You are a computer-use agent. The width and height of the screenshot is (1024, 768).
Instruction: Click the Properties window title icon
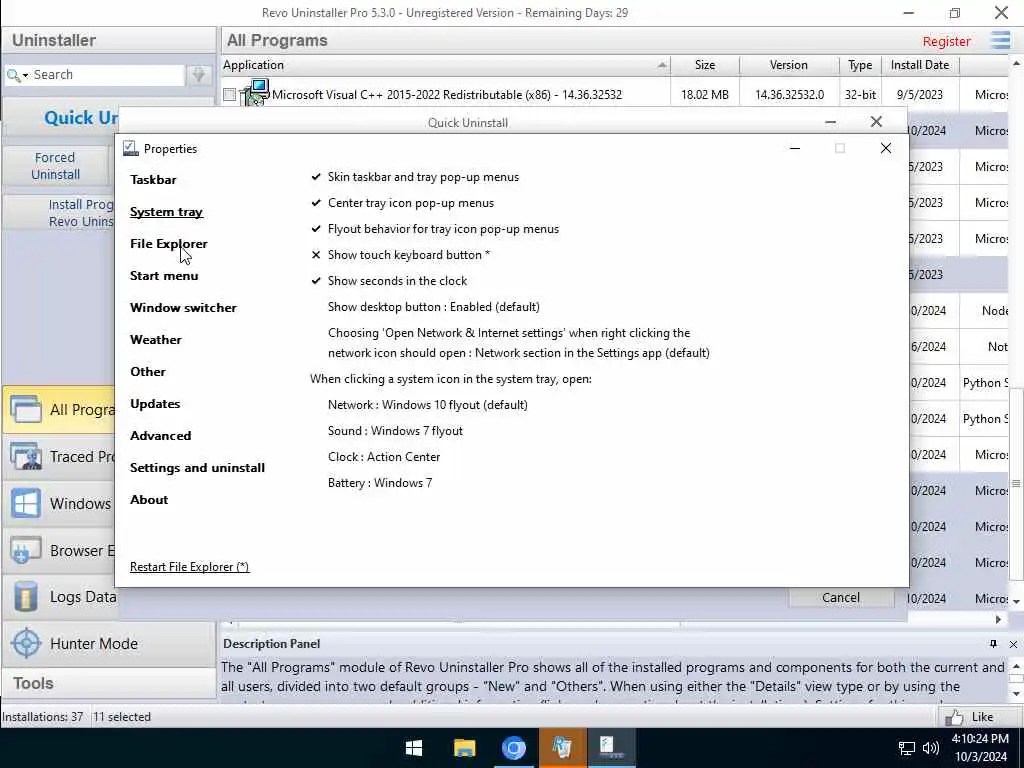(x=130, y=148)
